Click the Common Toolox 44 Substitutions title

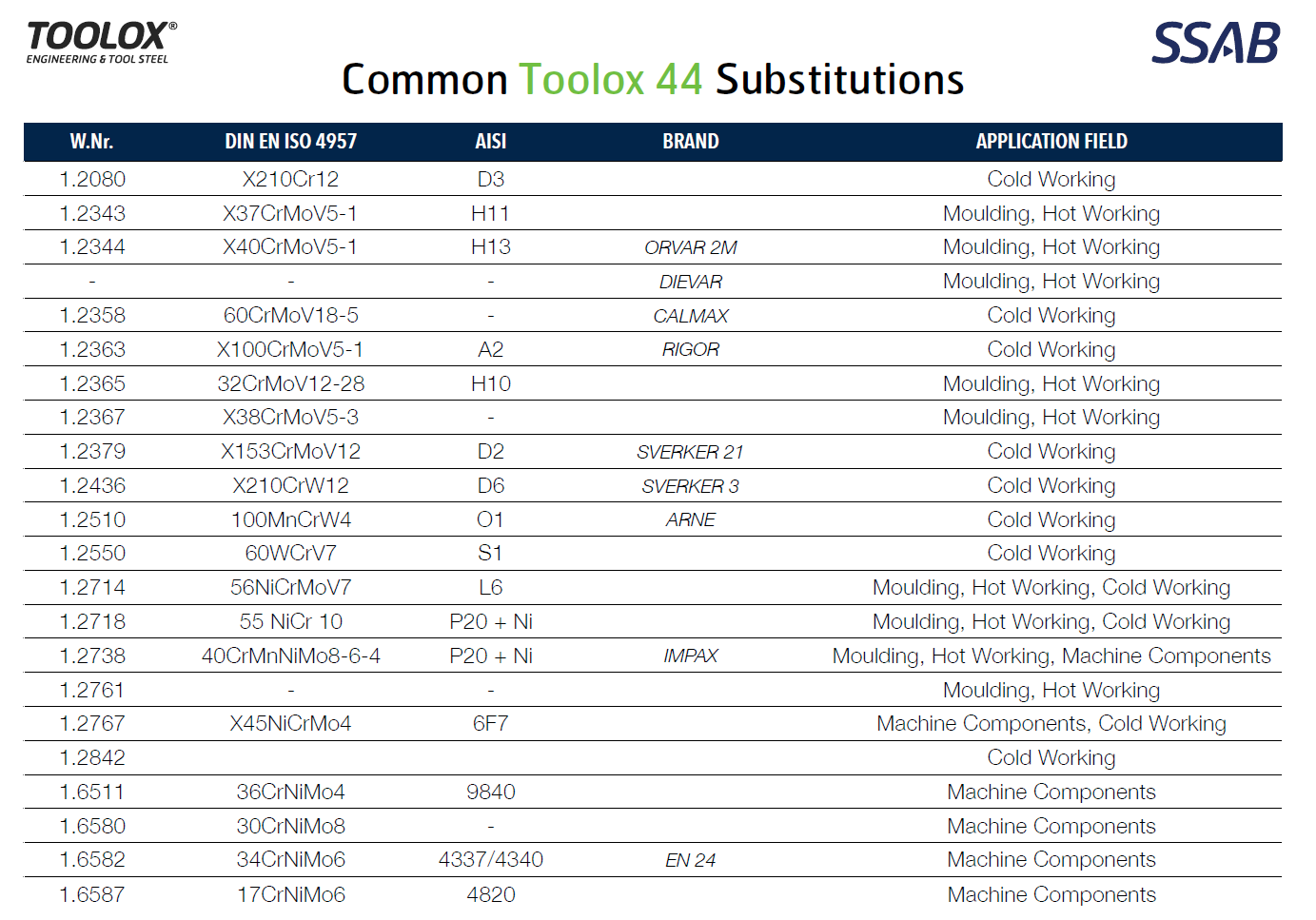pyautogui.click(x=653, y=79)
